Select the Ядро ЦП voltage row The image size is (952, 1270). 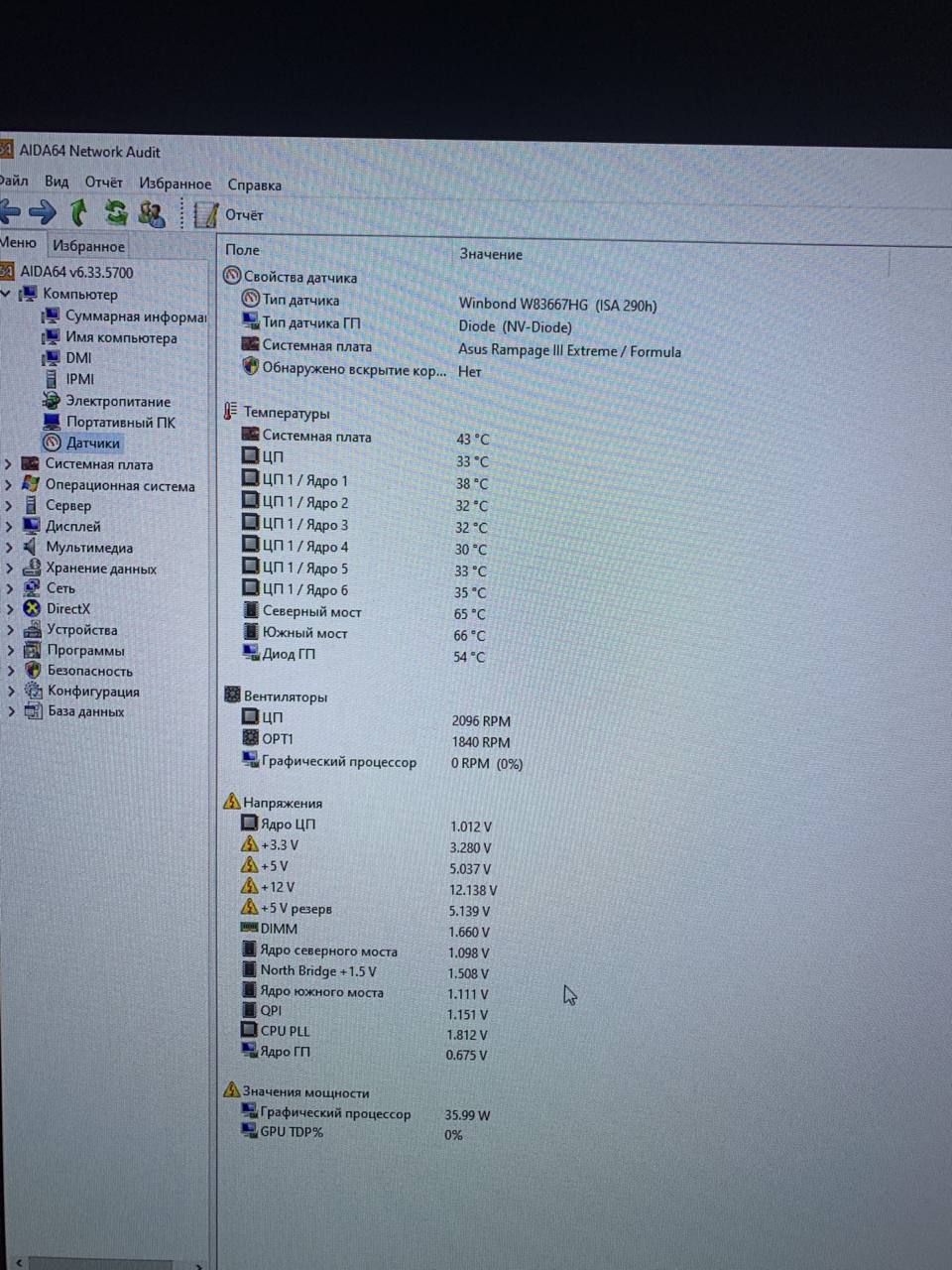[x=367, y=825]
